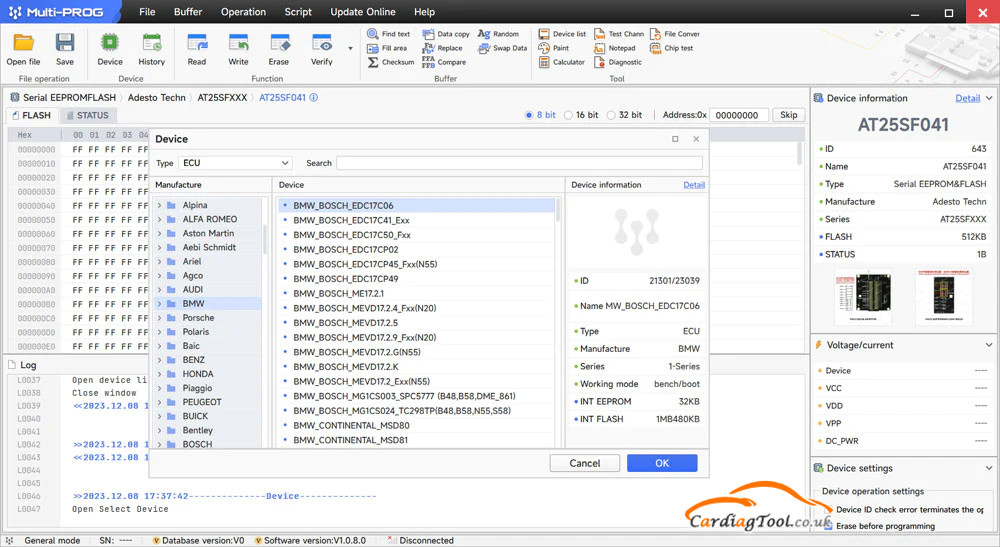Click the Address 0x input field
This screenshot has height=547, width=1000.
[x=739, y=115]
